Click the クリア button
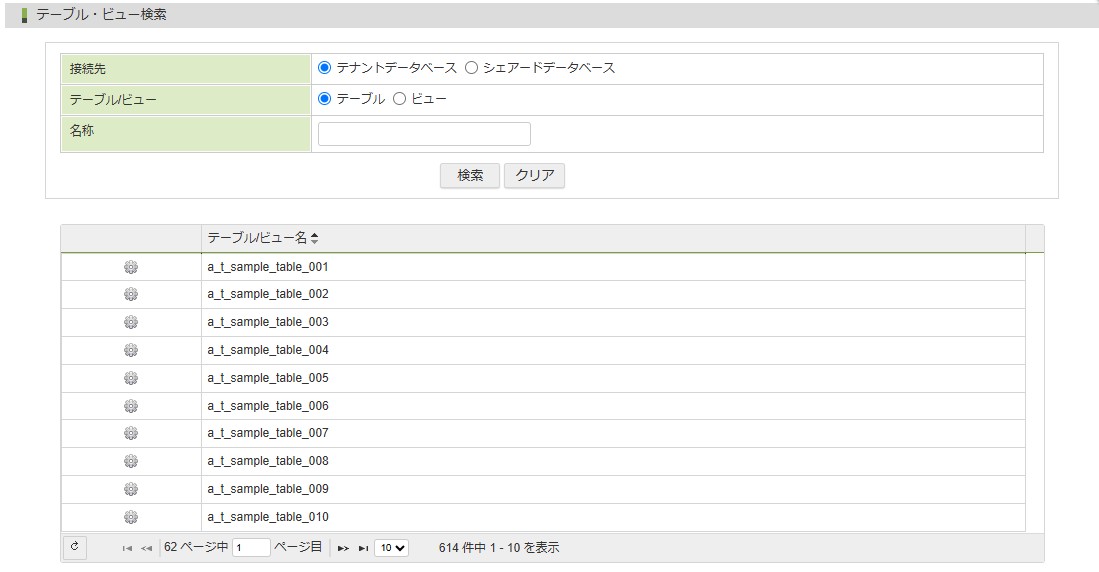Screen dimensions: 1099x572 pyautogui.click(x=534, y=176)
